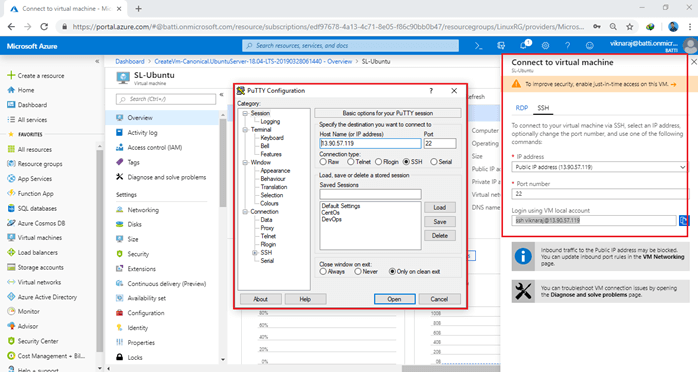This screenshot has width=698, height=372.
Task: Select the Serial connection type
Action: (434, 162)
